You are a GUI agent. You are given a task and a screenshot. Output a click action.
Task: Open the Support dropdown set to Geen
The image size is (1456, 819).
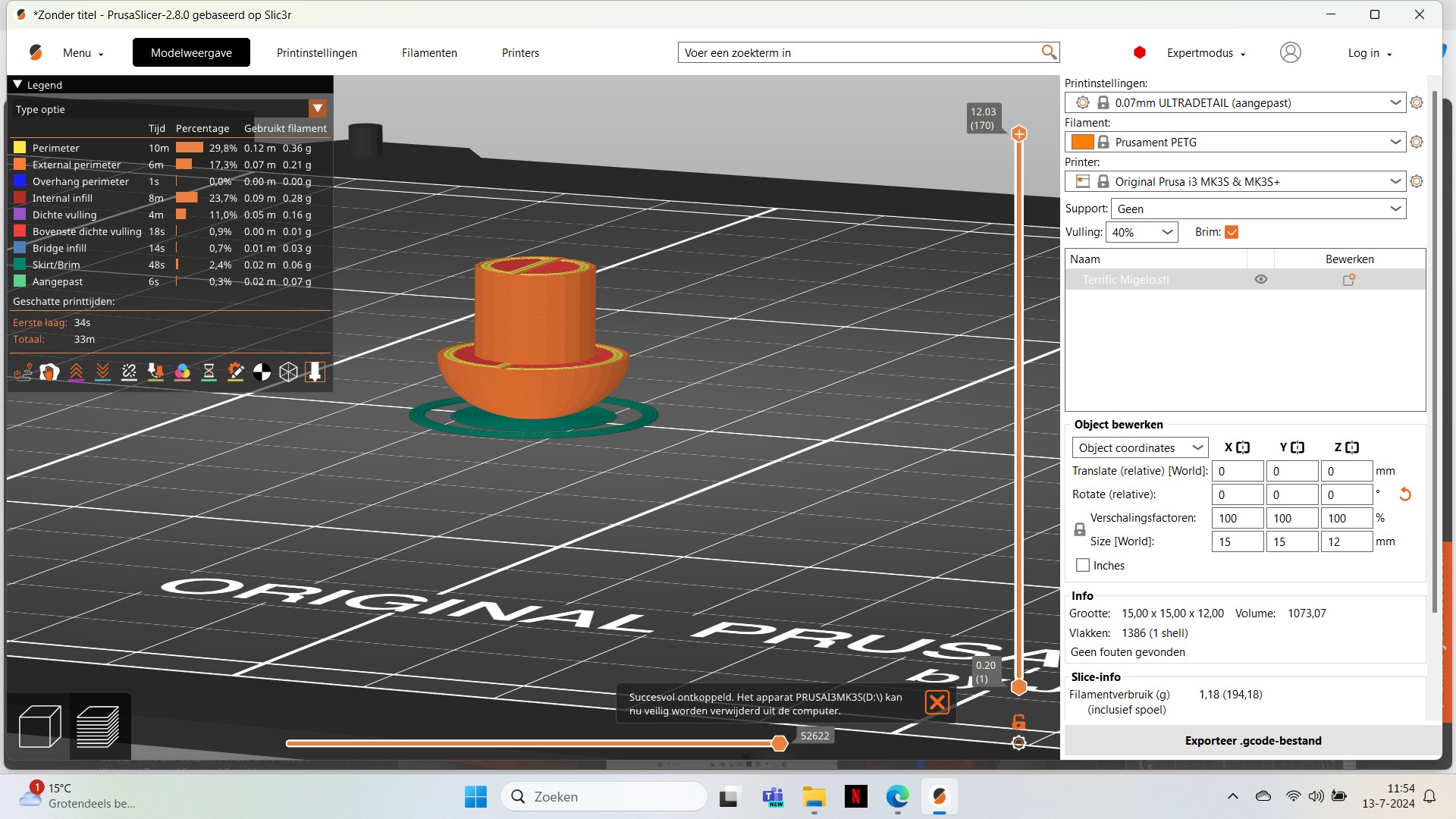(x=1258, y=209)
